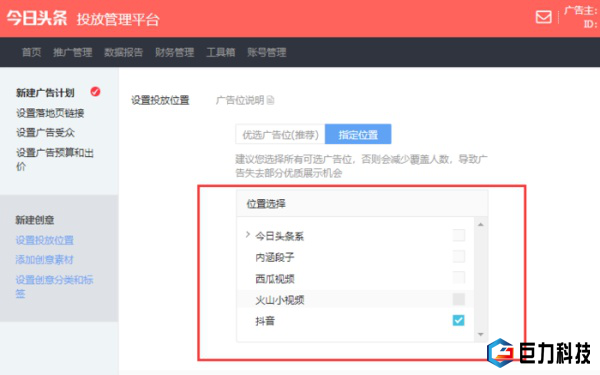
Task: Click the 广告位说明 link
Action: 240,100
